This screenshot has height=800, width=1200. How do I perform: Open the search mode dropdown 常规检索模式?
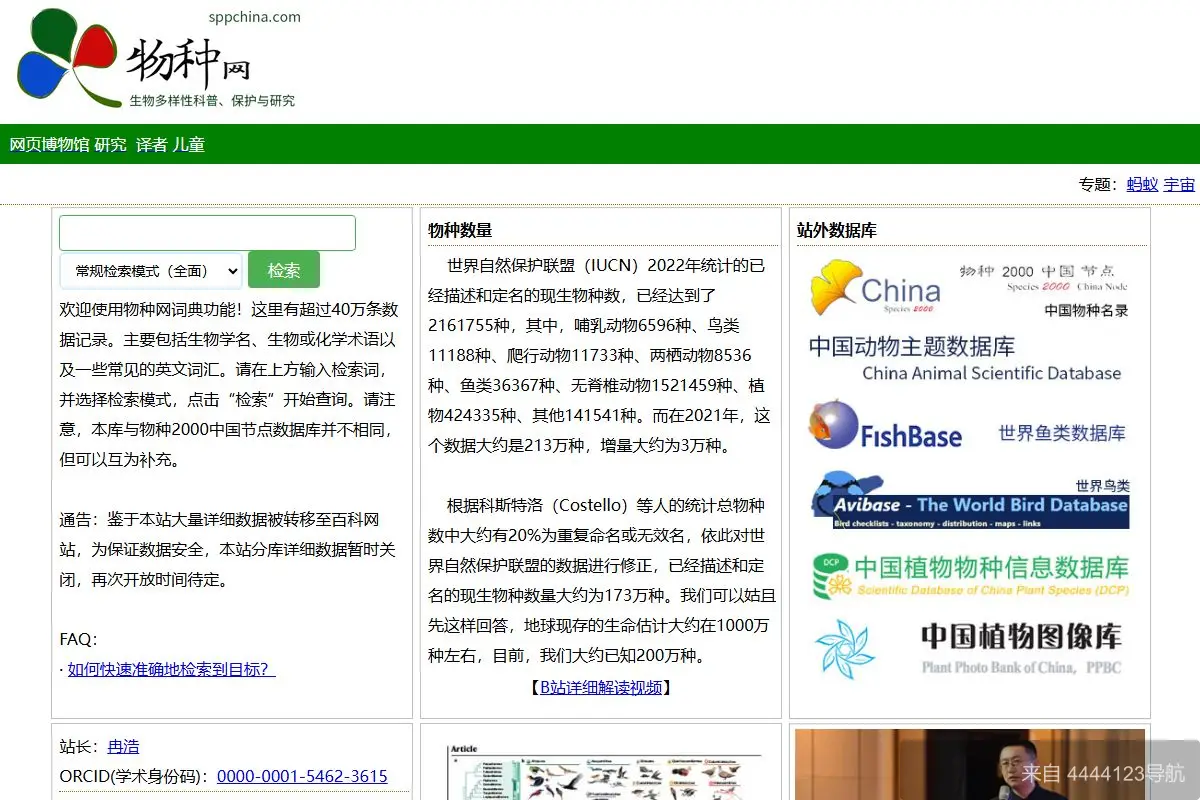click(150, 270)
